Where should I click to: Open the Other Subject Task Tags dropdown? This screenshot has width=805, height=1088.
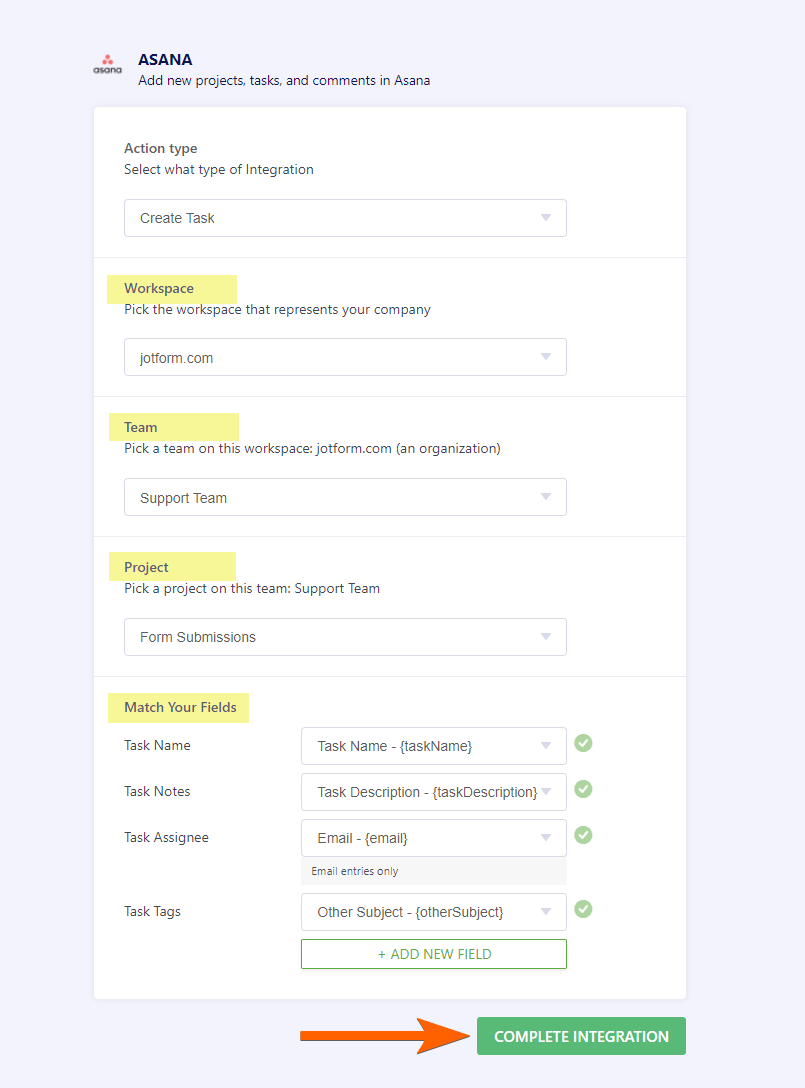433,912
